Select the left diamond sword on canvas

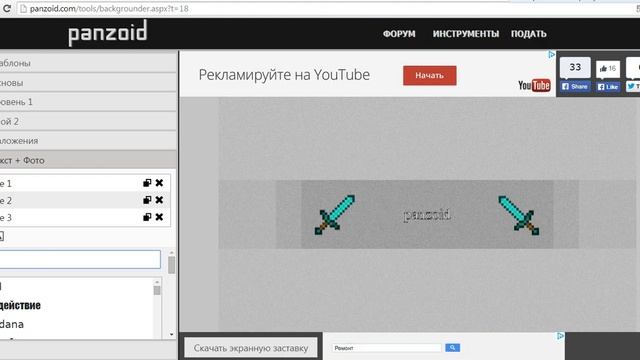(335, 215)
